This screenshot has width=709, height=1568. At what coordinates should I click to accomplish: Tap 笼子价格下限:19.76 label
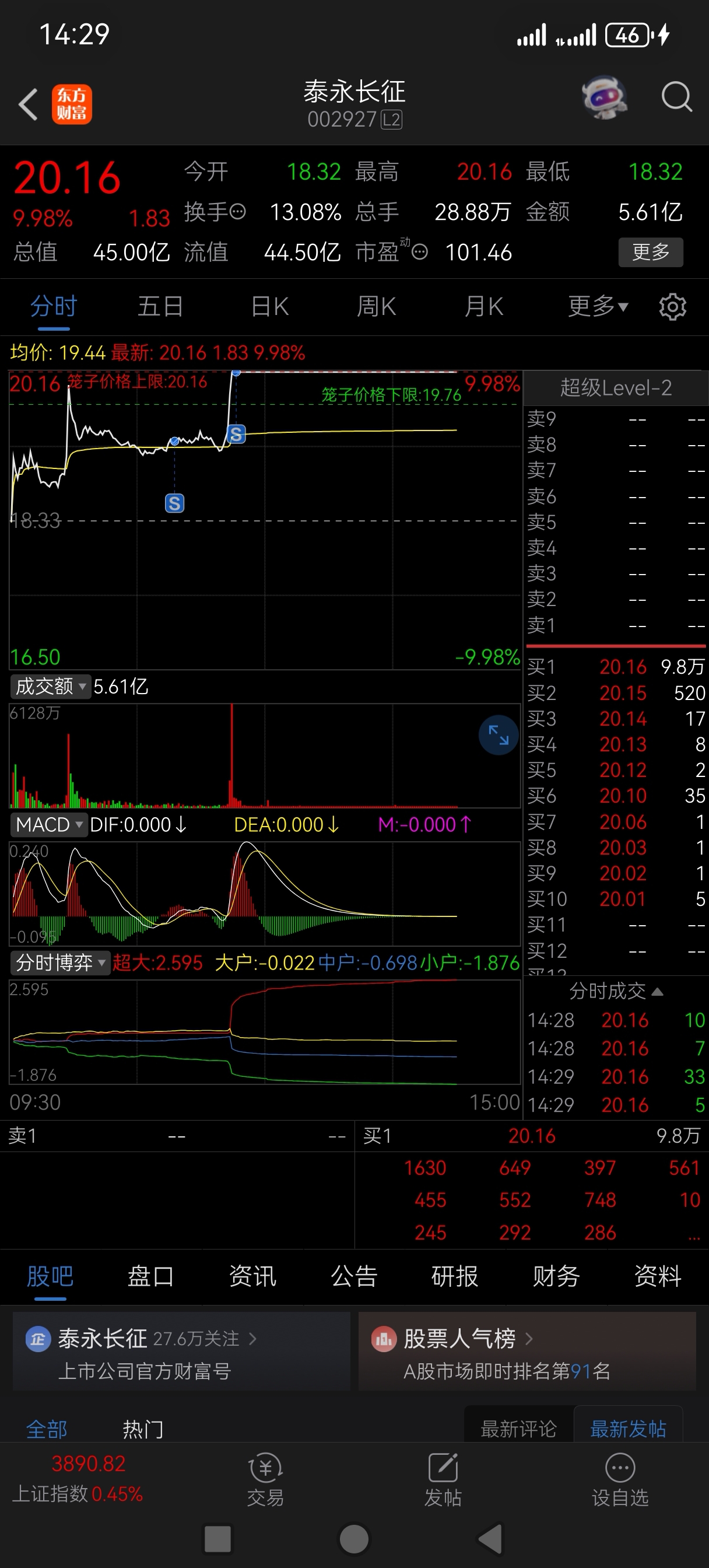(x=391, y=395)
